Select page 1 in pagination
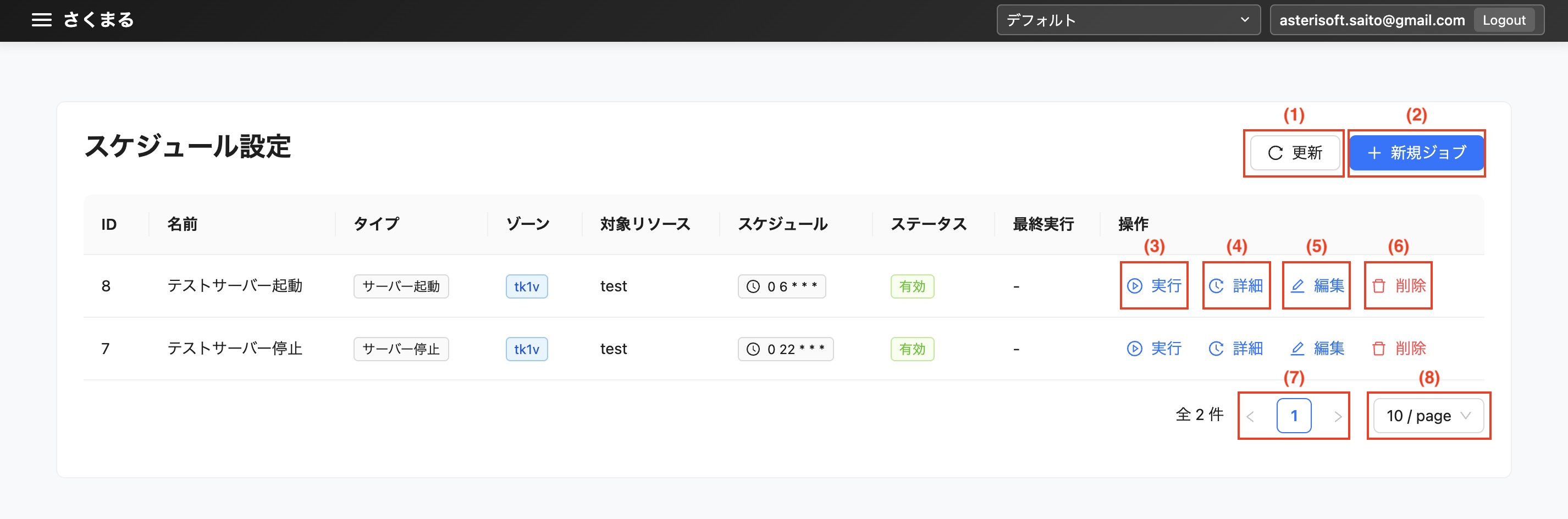Viewport: 1568px width, 519px height. (1294, 416)
